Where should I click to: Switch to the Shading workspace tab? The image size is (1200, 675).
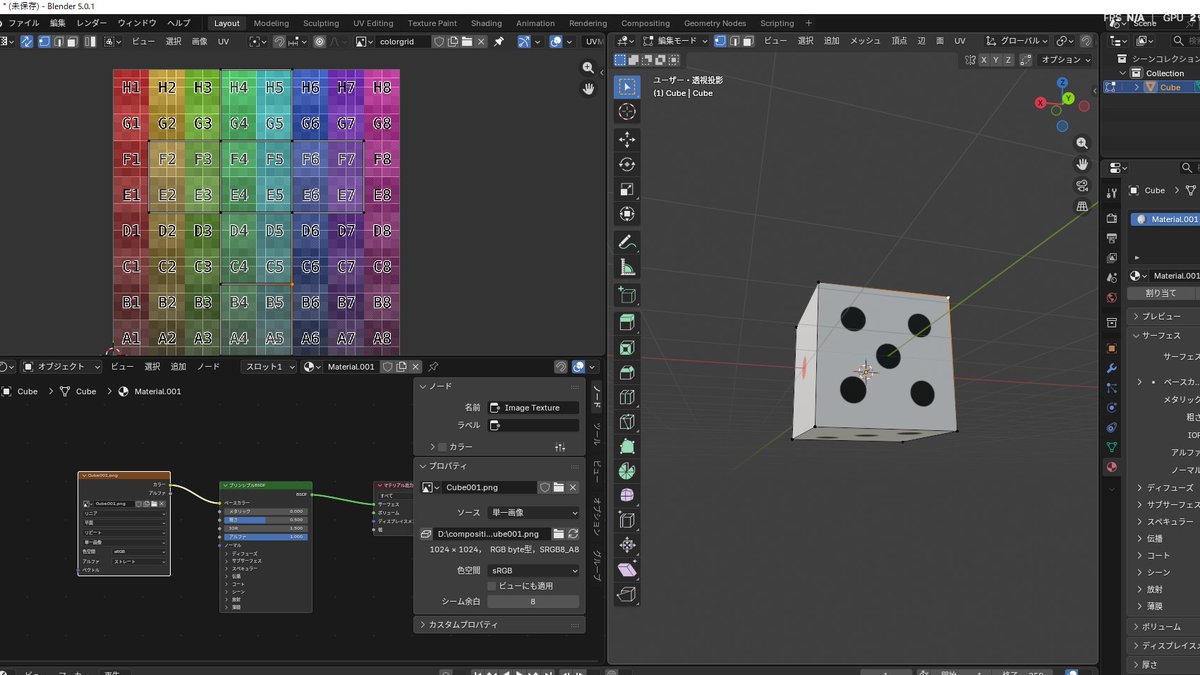click(x=486, y=23)
